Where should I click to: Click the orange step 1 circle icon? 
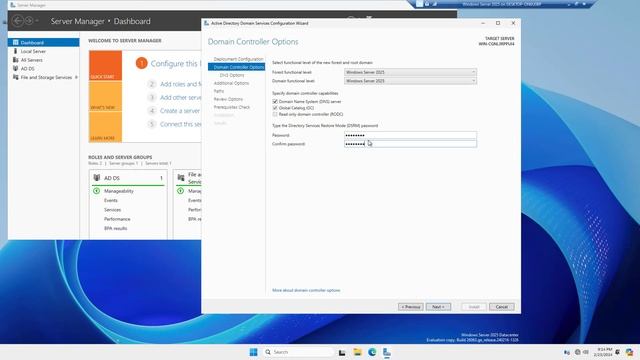[x=141, y=63]
